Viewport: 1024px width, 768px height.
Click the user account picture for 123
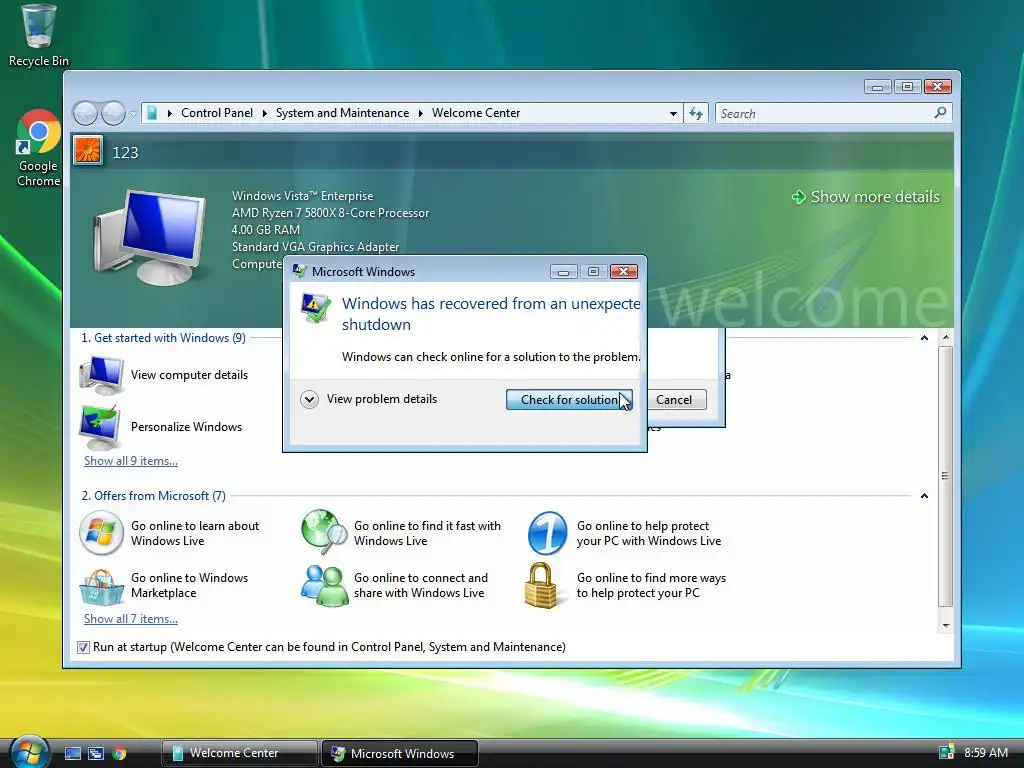coord(88,150)
